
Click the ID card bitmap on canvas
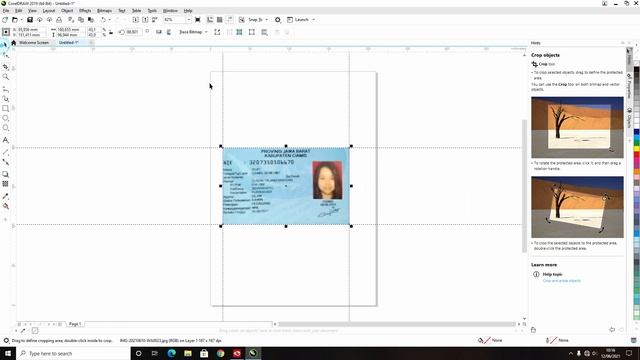click(x=286, y=186)
